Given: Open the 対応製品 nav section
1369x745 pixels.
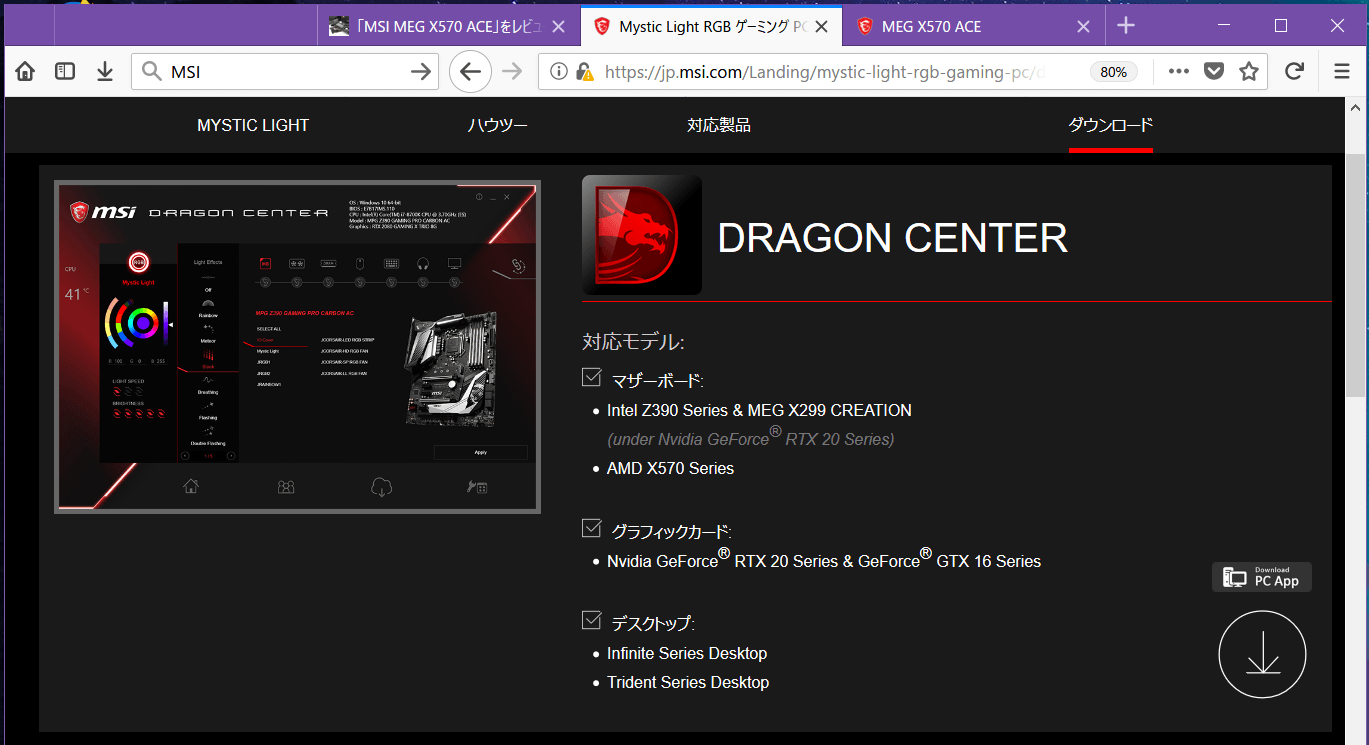Looking at the screenshot, I should [x=719, y=125].
